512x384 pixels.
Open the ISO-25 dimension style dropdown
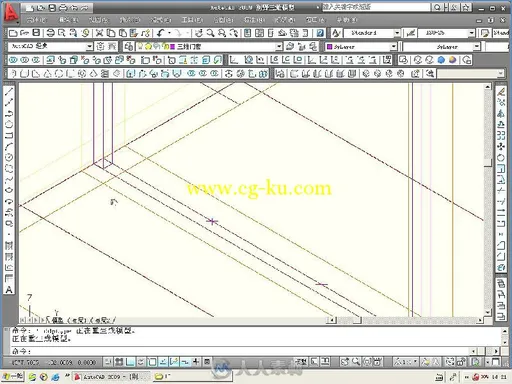click(471, 33)
